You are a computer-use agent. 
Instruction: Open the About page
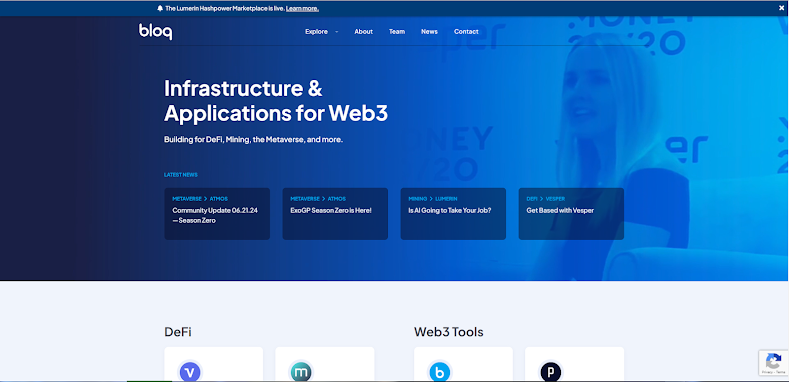pos(363,31)
